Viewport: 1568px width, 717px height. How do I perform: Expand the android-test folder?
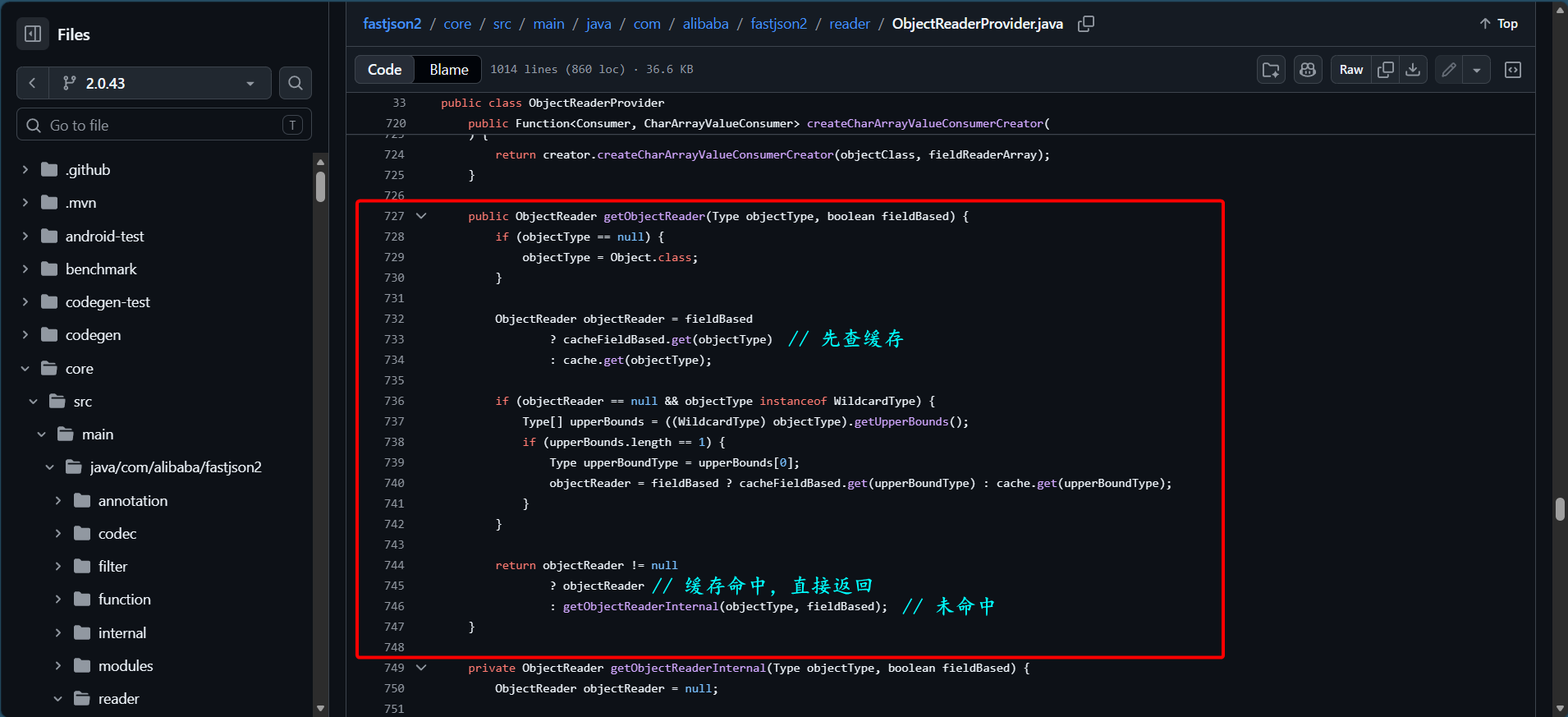coord(25,237)
